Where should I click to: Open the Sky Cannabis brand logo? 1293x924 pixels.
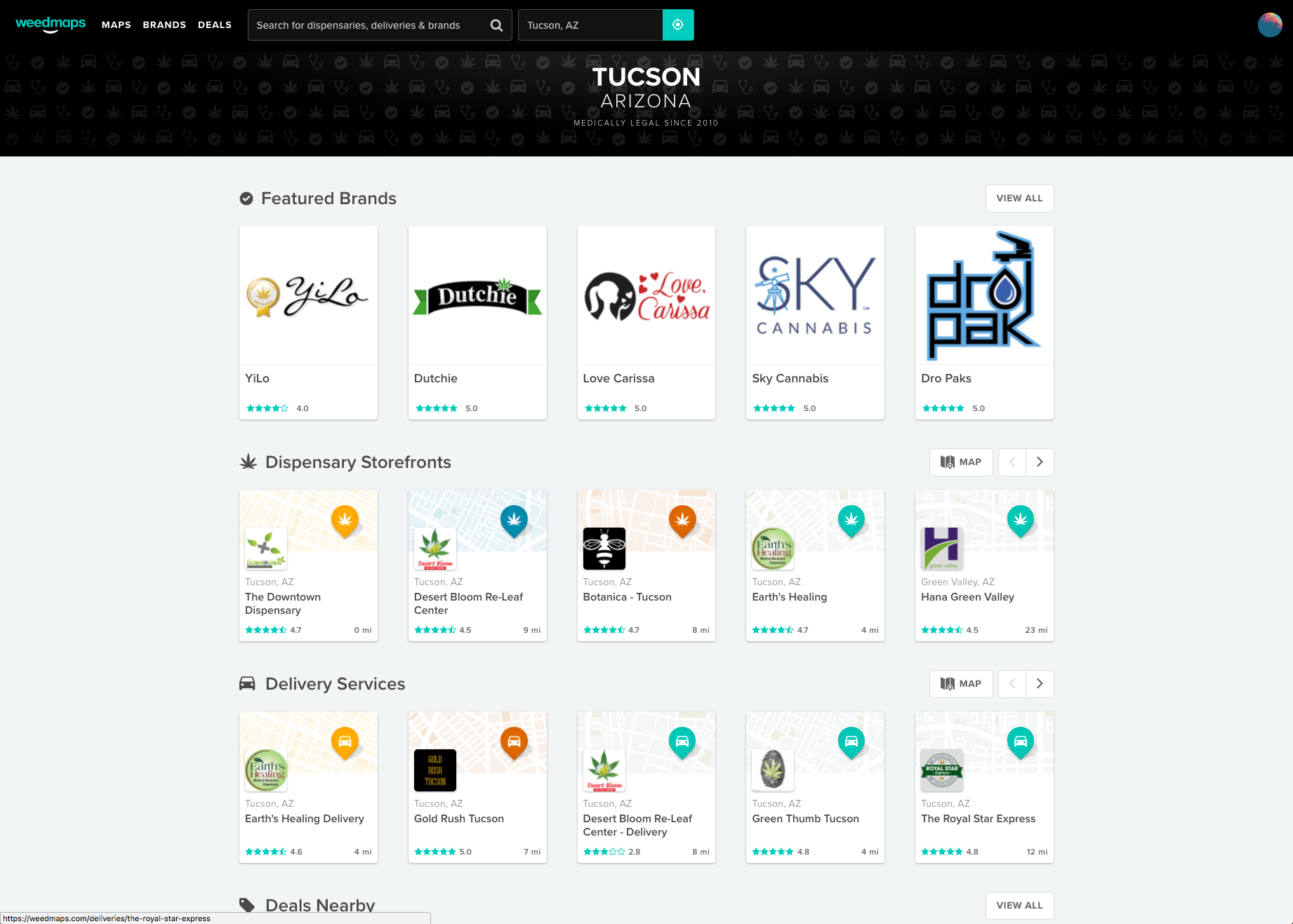click(815, 295)
